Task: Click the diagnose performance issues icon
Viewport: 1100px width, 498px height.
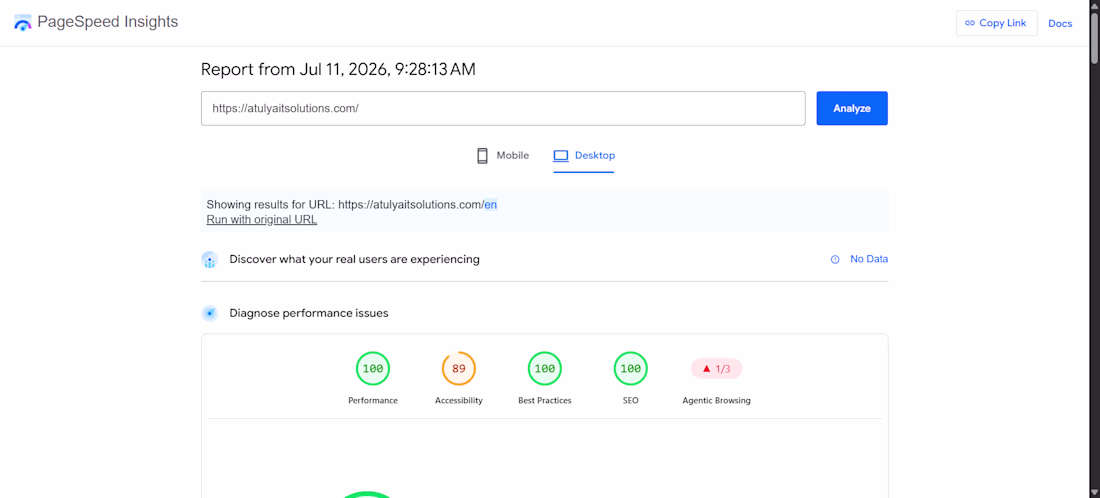Action: (209, 313)
